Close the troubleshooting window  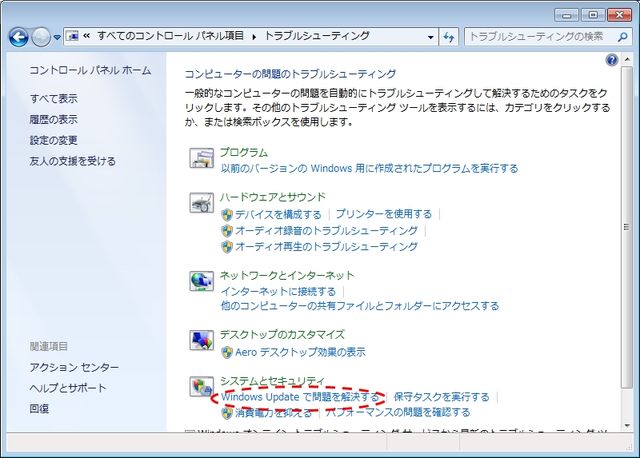tap(620, 15)
